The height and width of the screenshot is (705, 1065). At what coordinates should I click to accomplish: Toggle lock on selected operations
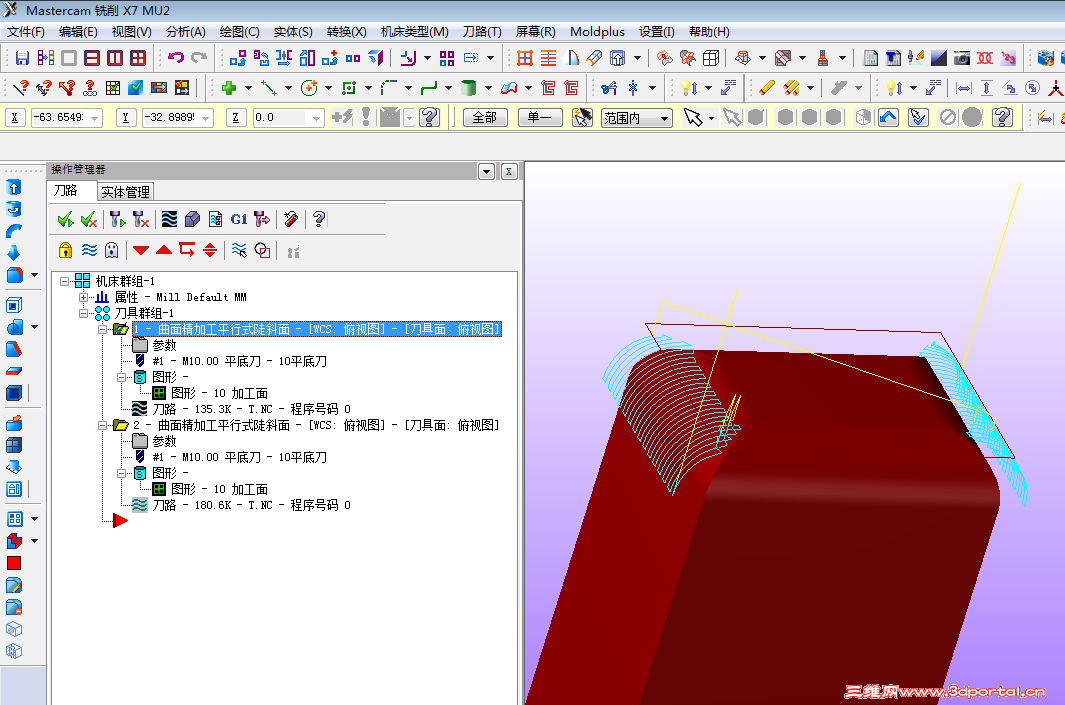(65, 251)
